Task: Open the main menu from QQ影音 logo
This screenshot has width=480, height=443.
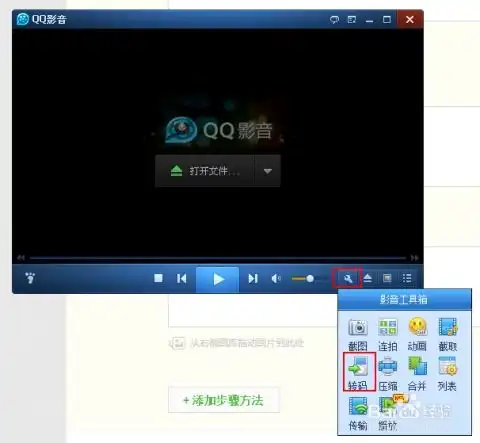Action: tap(42, 19)
